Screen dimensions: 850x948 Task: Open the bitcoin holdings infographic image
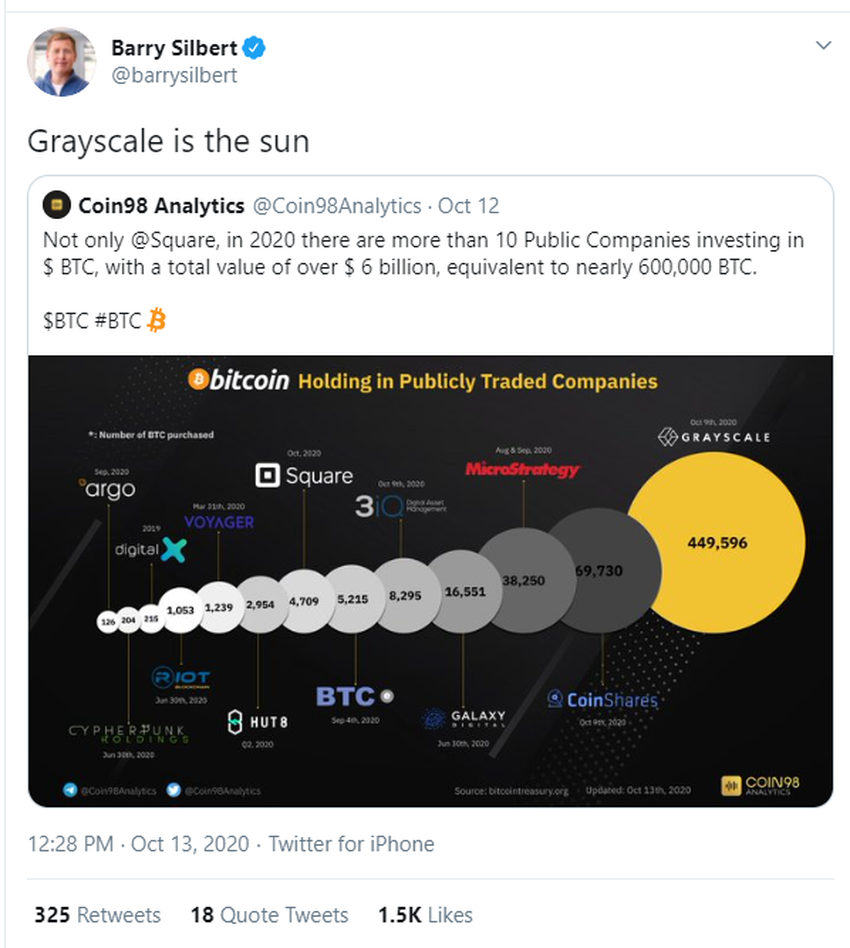[x=430, y=580]
